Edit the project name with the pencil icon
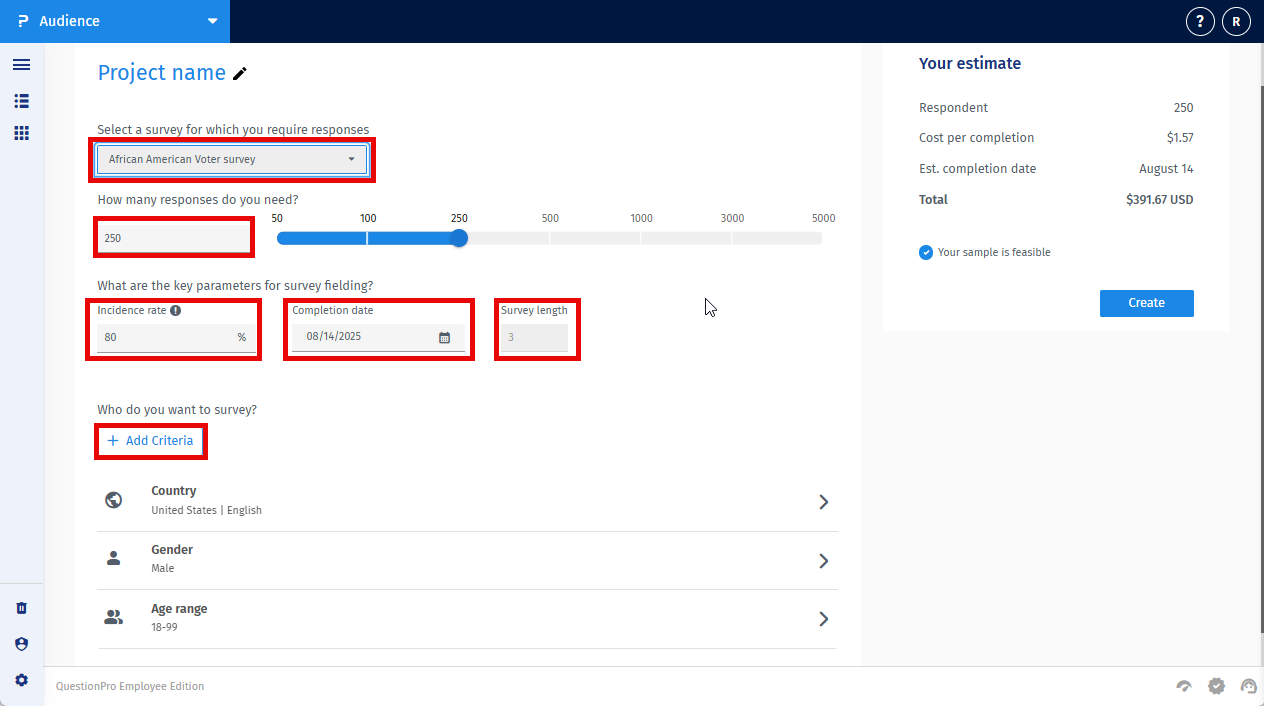 (x=239, y=73)
